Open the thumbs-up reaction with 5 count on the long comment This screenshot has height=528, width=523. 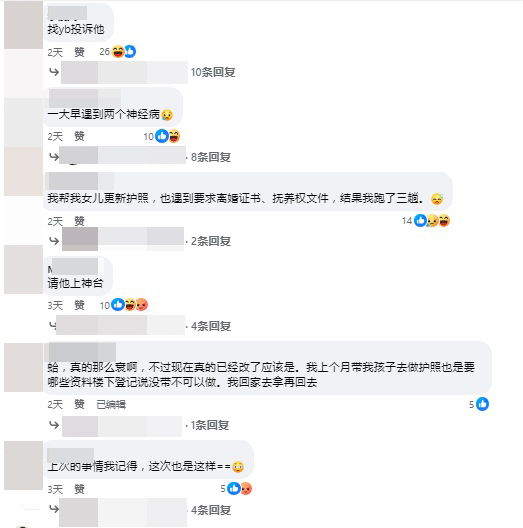pos(479,404)
